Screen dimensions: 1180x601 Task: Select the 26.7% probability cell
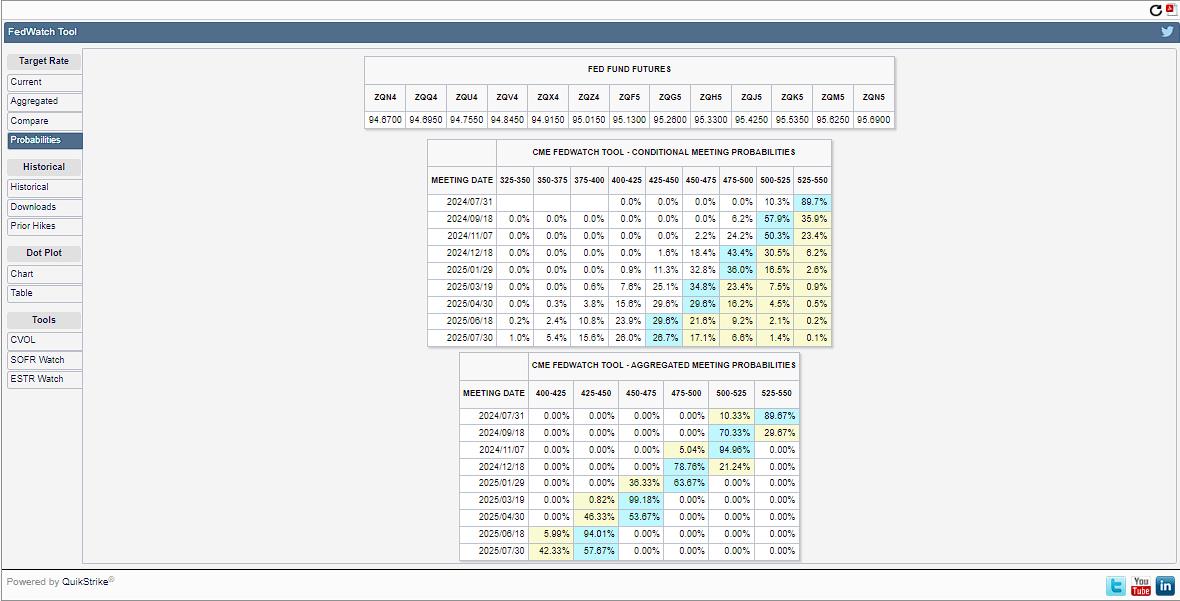click(664, 338)
